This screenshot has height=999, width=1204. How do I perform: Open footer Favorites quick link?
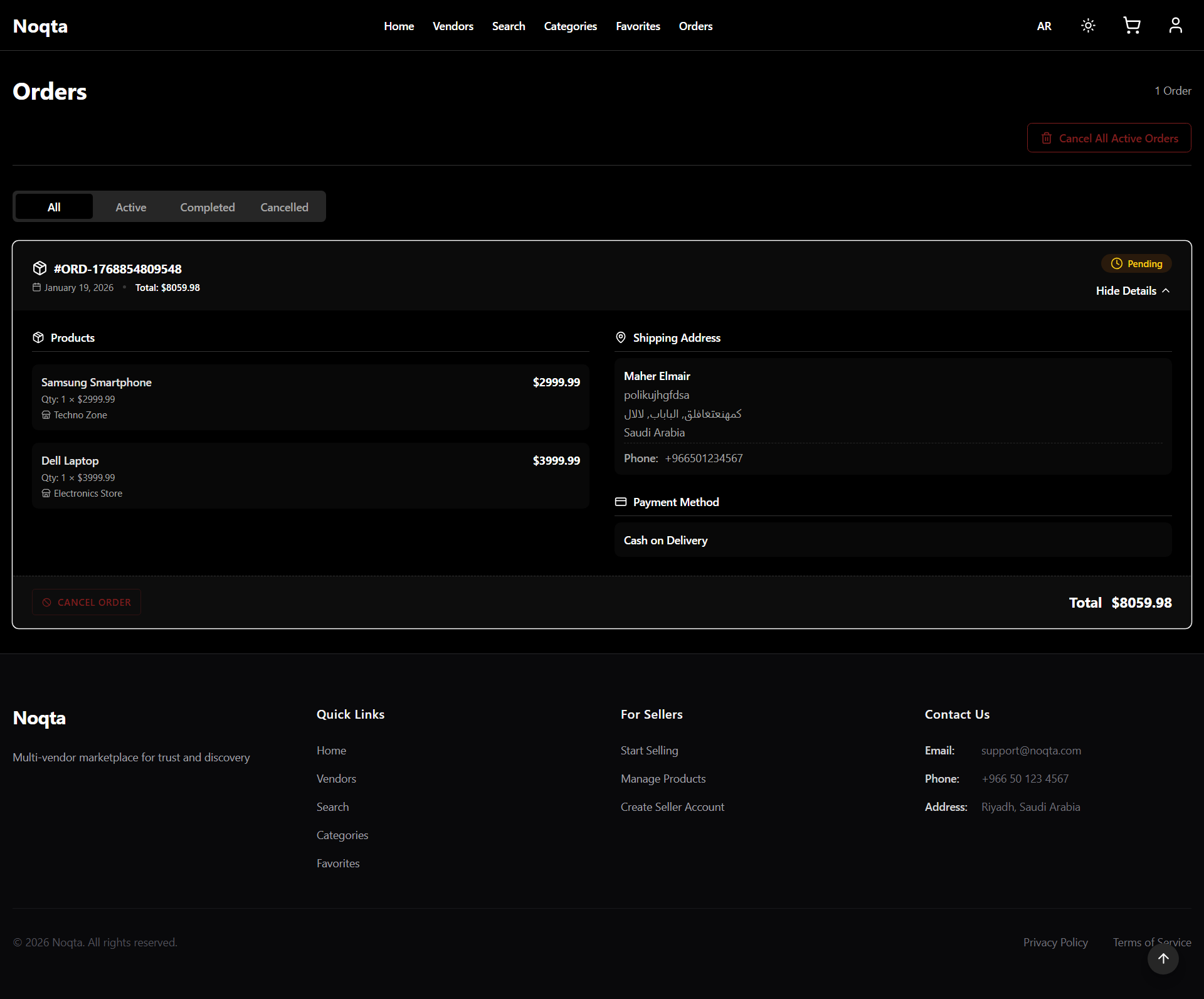point(338,864)
